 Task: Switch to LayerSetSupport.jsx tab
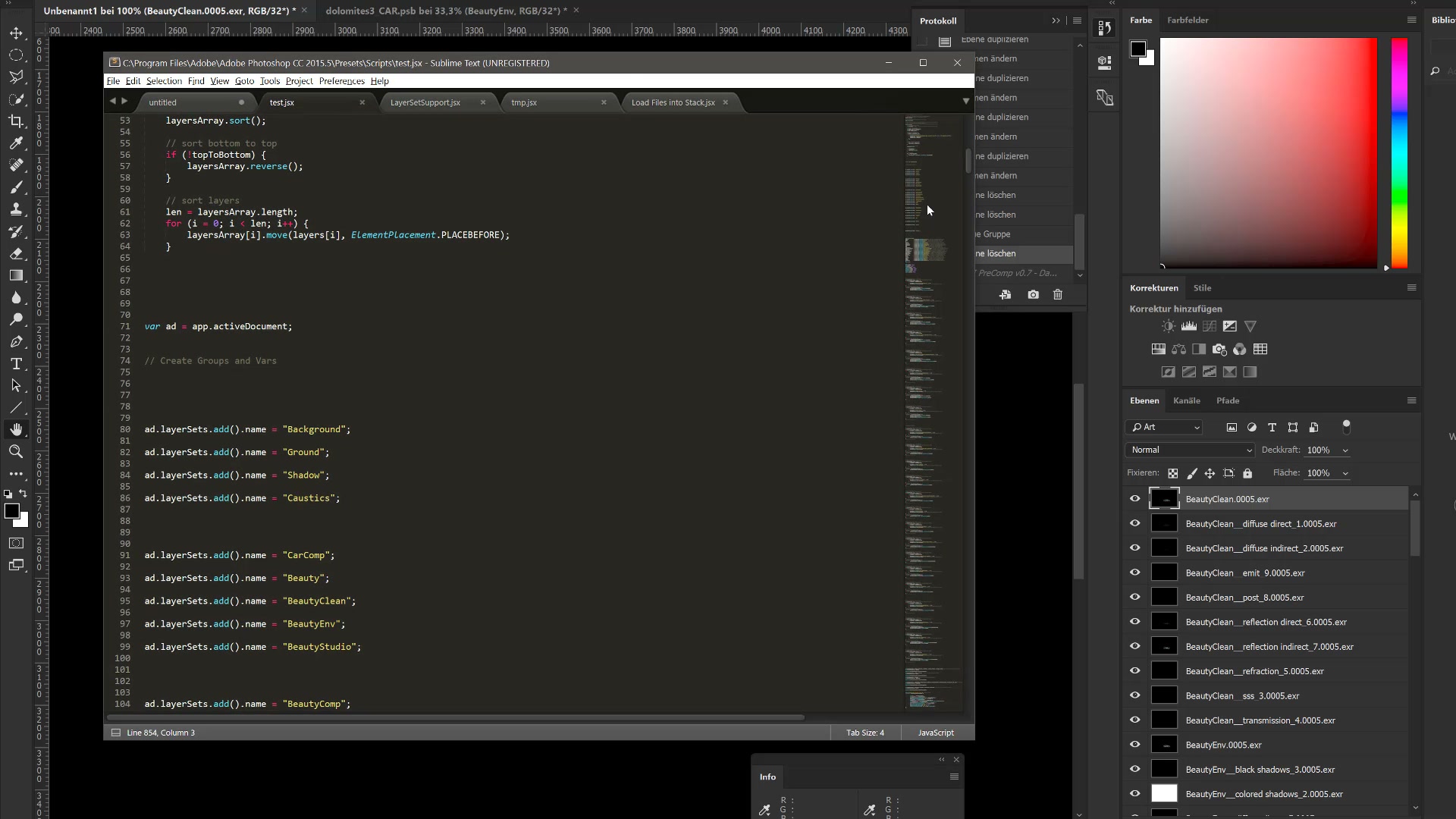click(x=425, y=102)
